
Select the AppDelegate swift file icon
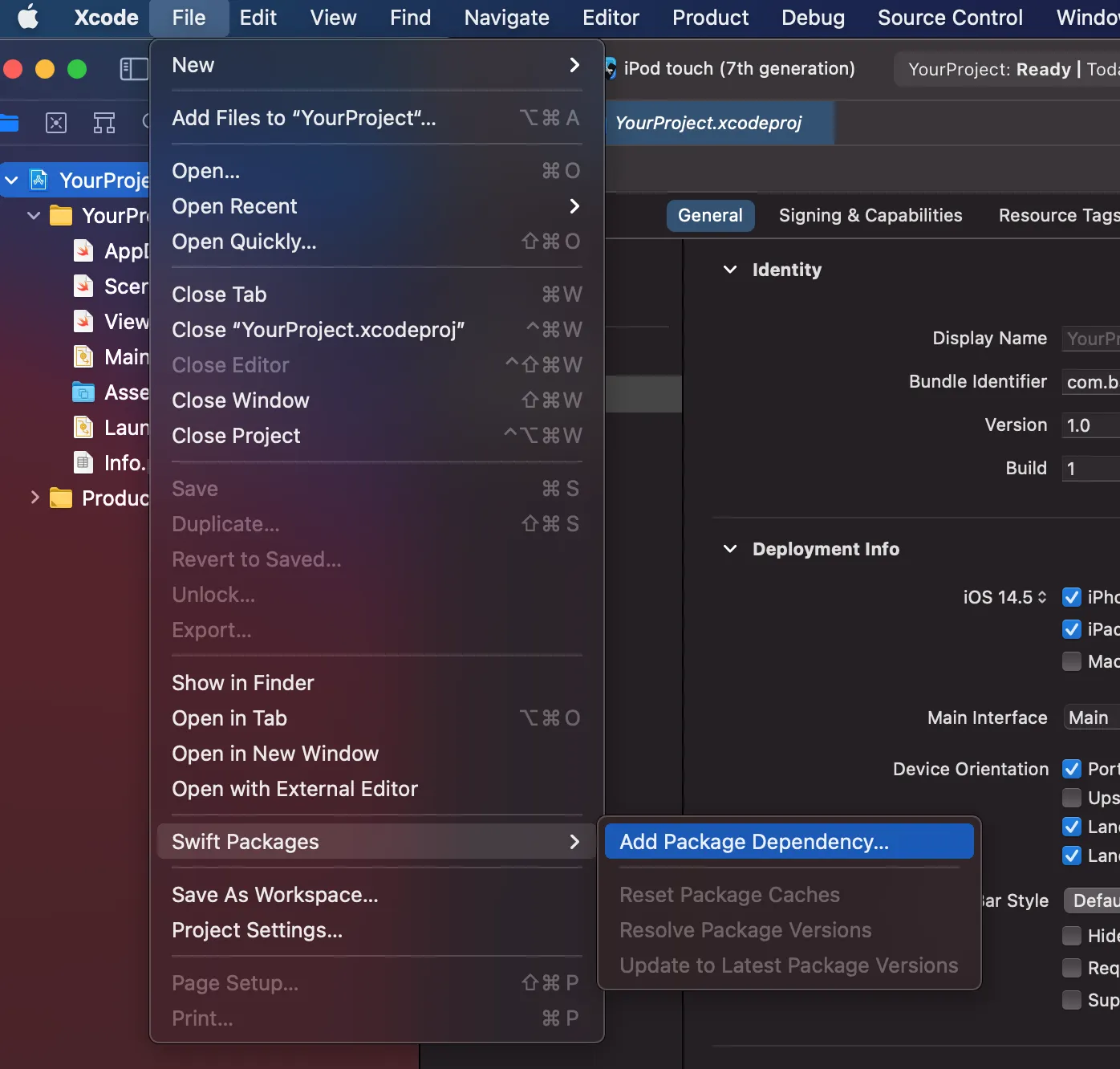[x=83, y=250]
